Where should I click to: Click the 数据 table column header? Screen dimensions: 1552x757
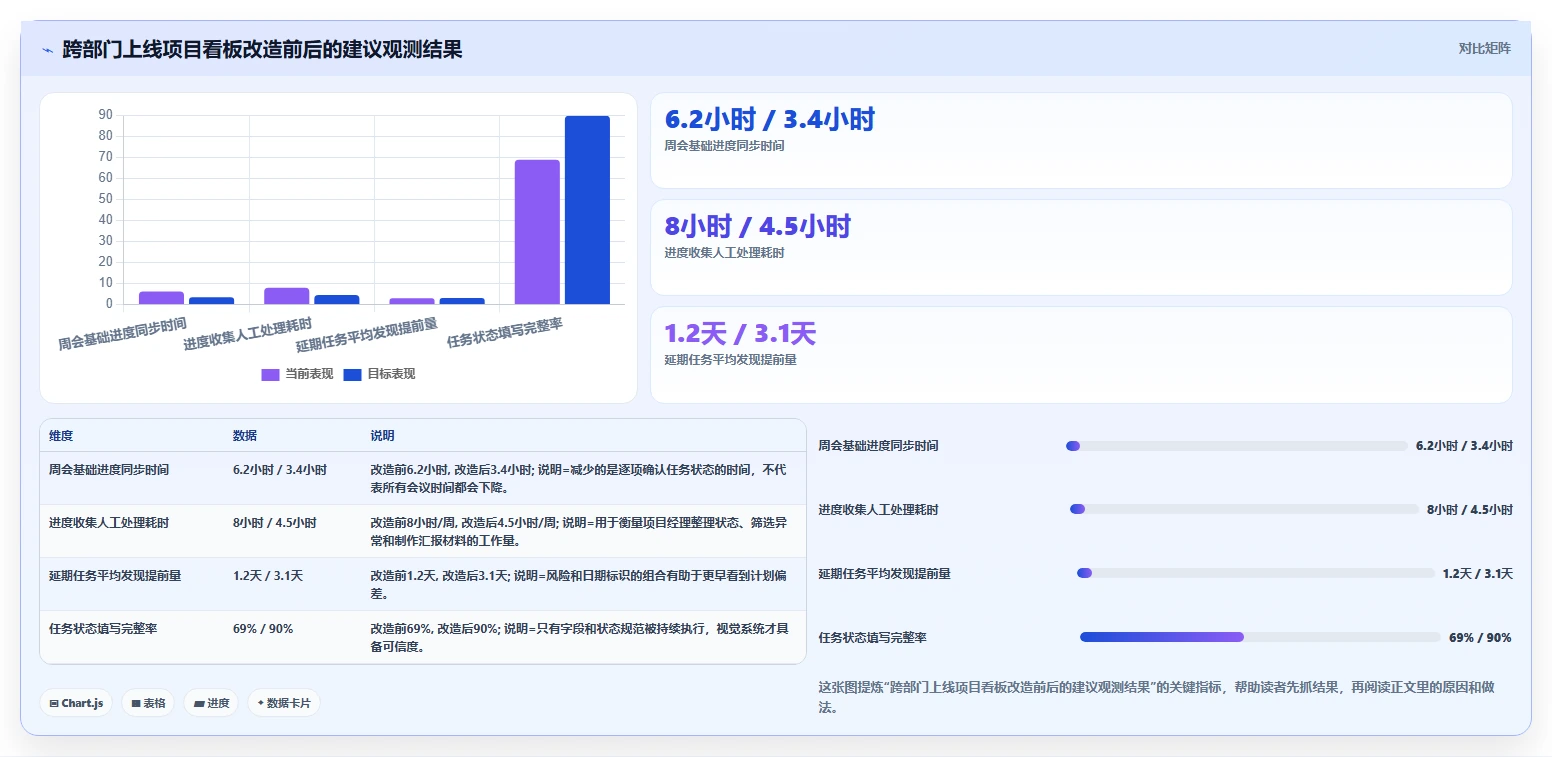245,436
